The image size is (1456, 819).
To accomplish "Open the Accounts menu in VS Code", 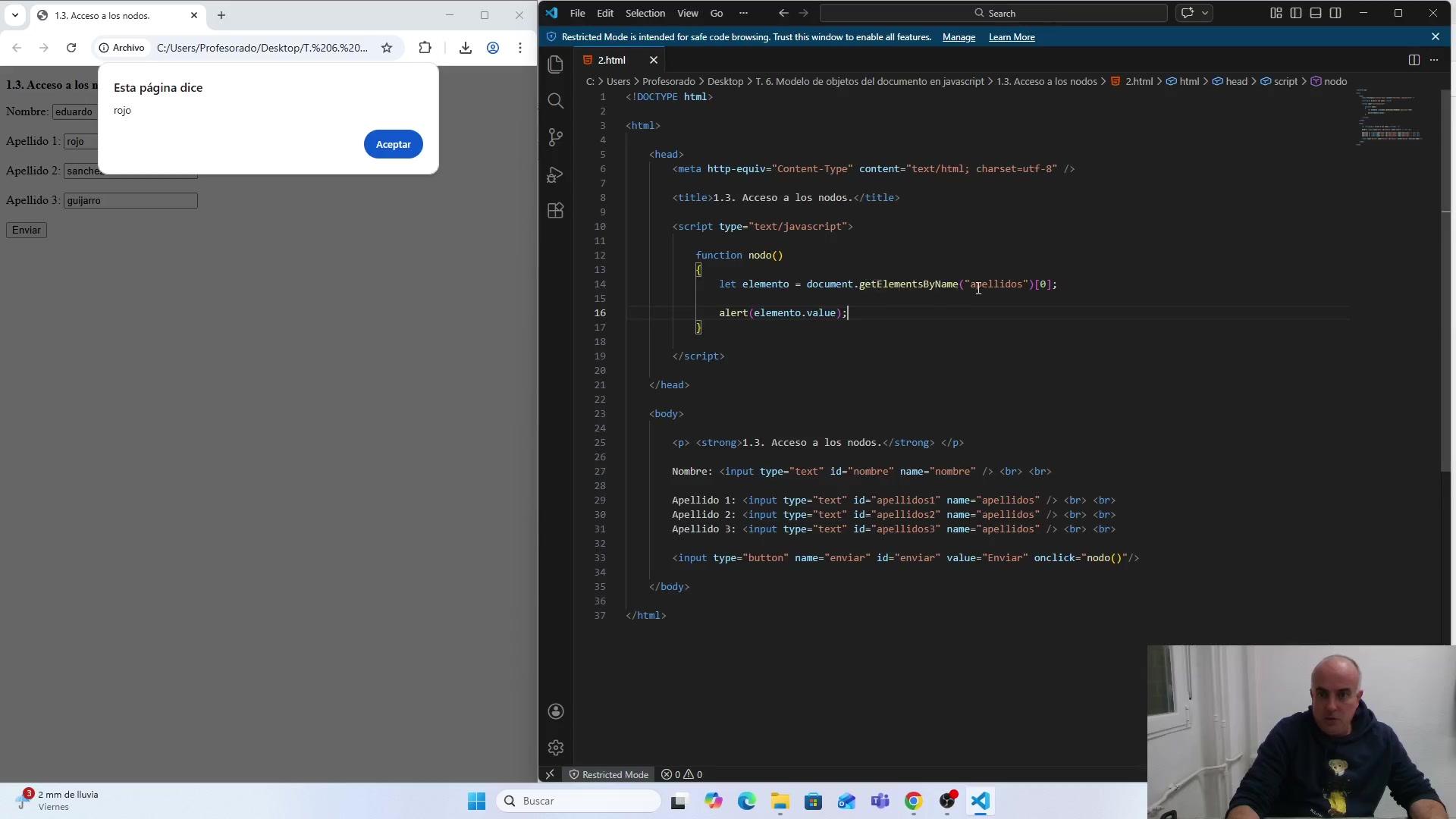I will 556,711.
